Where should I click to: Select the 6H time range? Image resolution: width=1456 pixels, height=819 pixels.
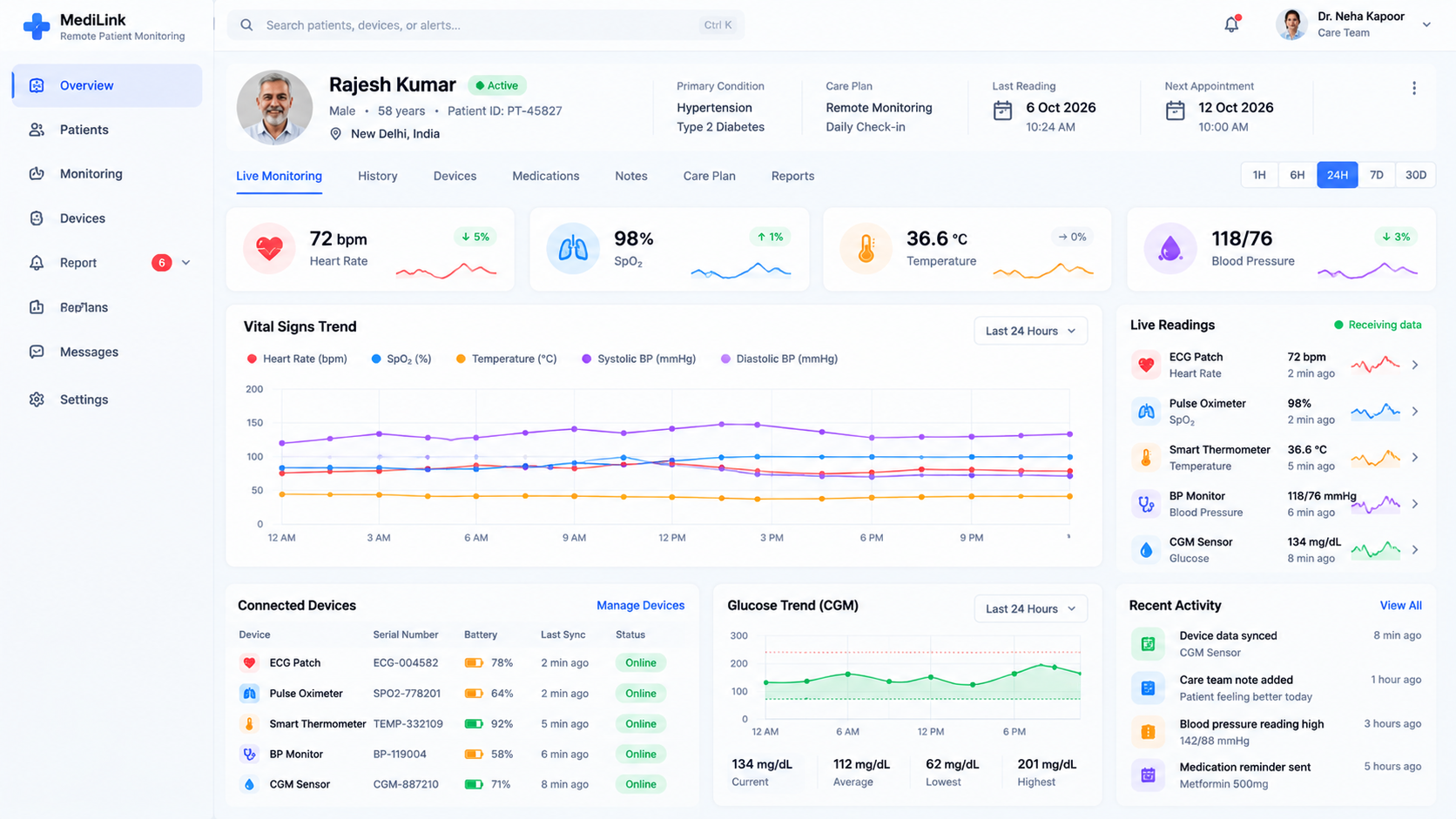tap(1298, 175)
